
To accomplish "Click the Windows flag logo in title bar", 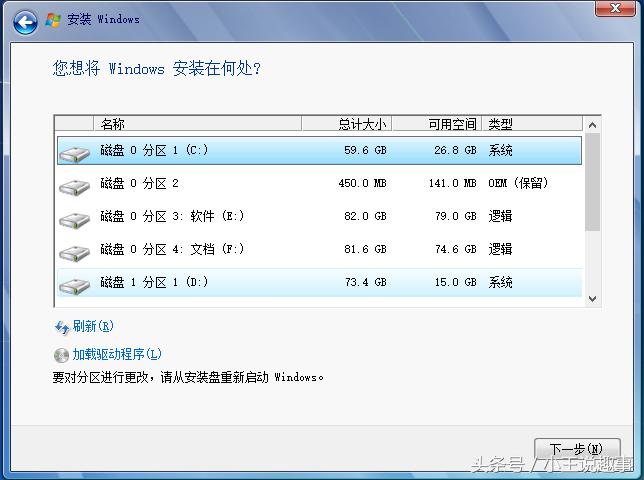I will coord(53,20).
